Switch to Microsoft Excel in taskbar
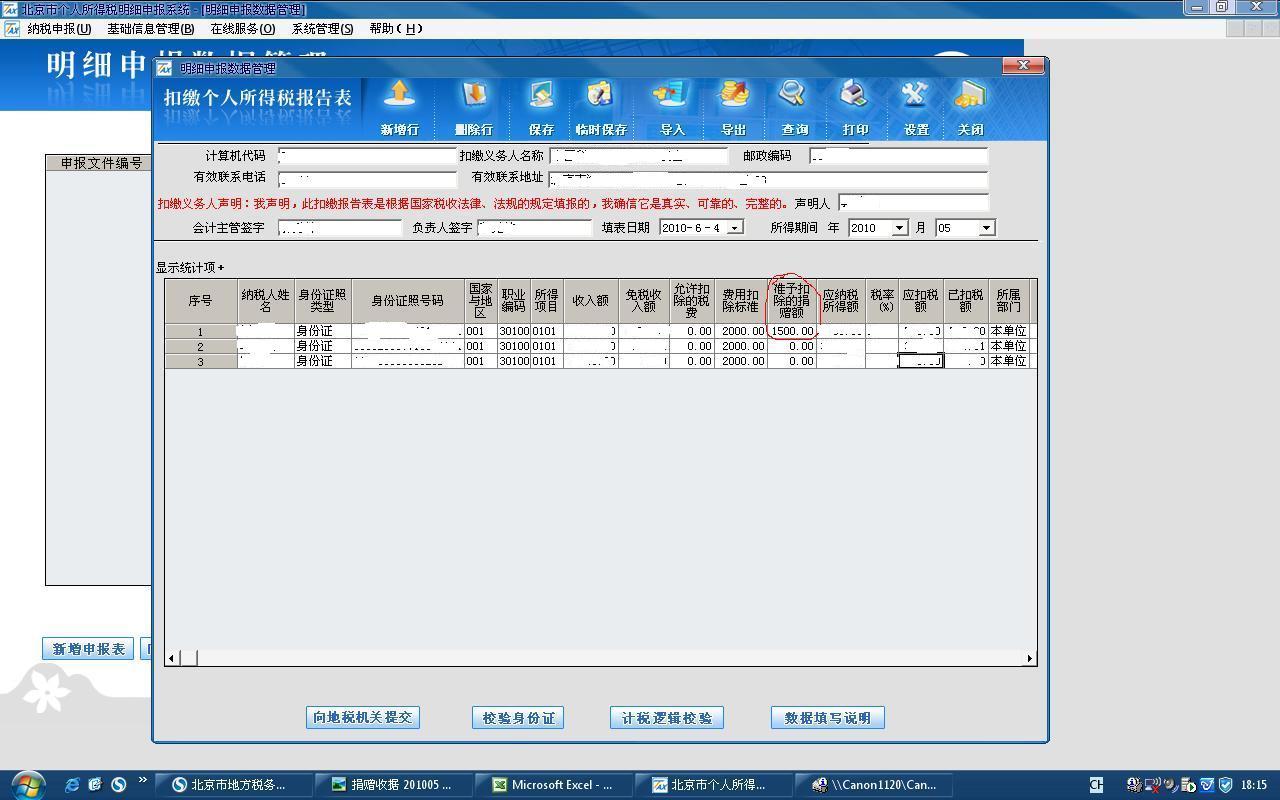 point(561,785)
